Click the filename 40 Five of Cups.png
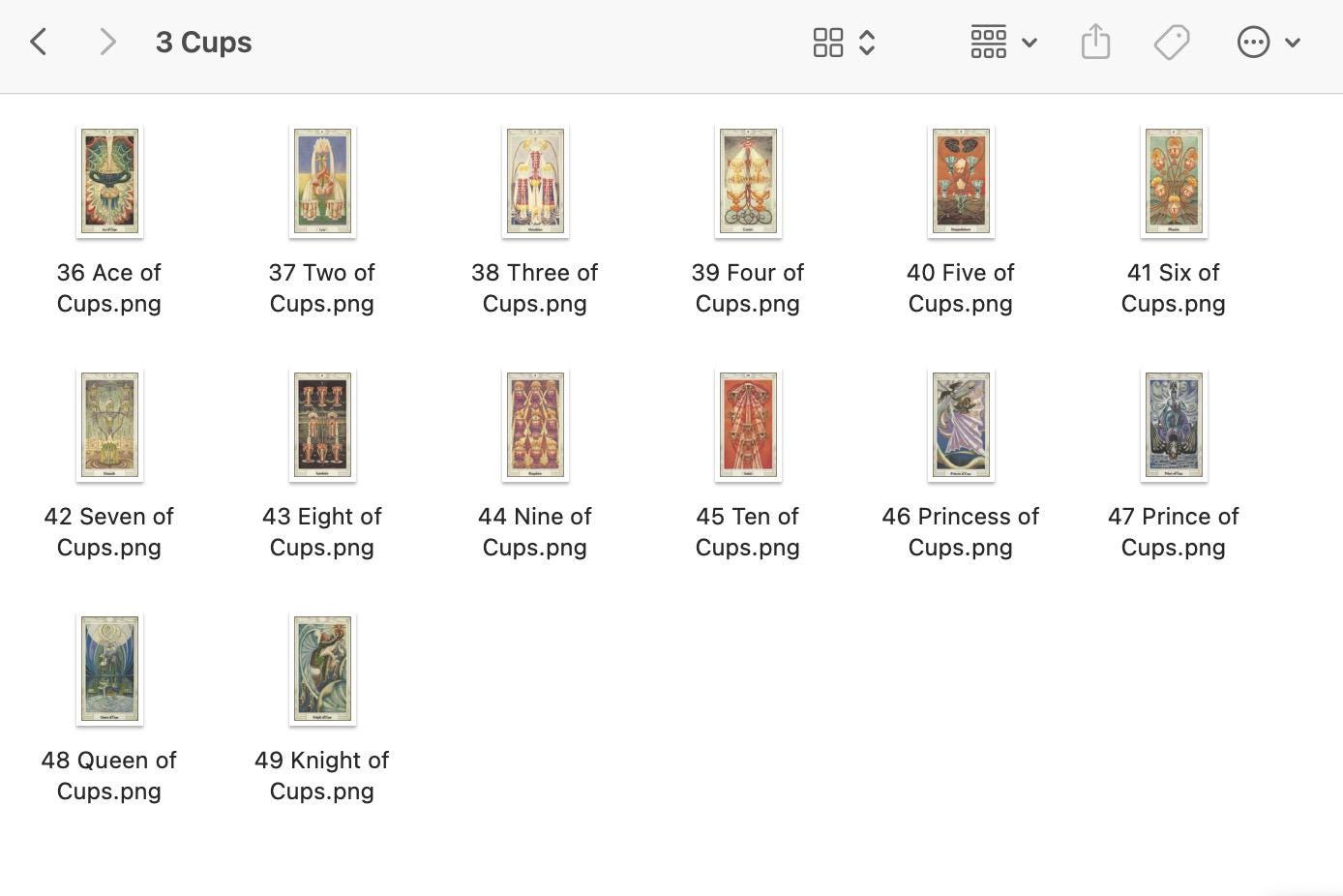The image size is (1343, 896). pyautogui.click(x=961, y=287)
